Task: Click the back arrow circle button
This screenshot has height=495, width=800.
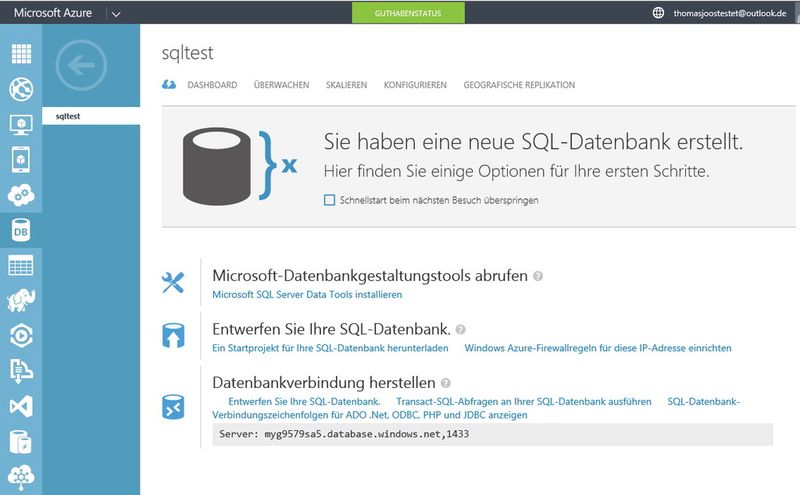Action: point(81,65)
